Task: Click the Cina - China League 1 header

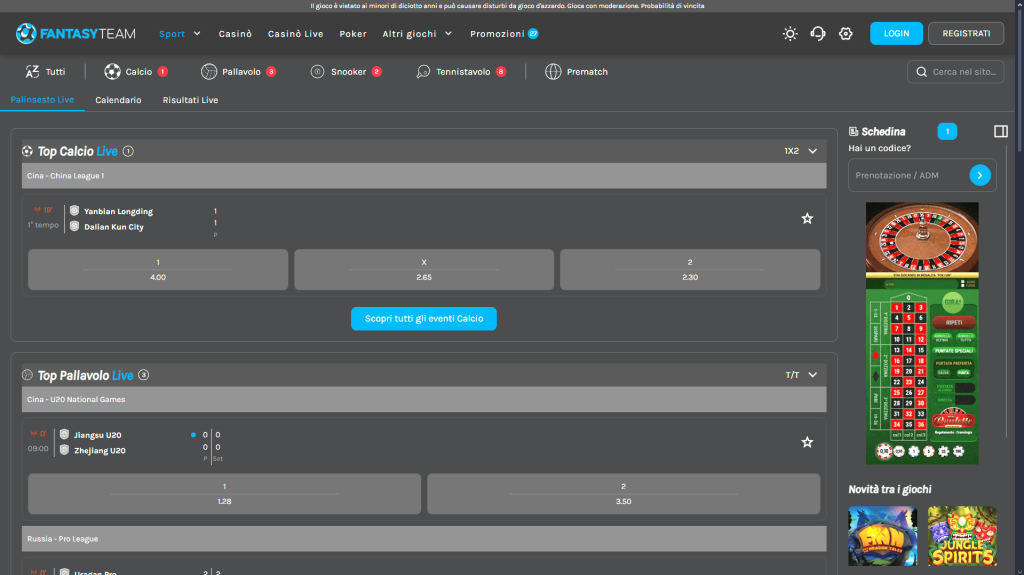Action: pos(424,176)
